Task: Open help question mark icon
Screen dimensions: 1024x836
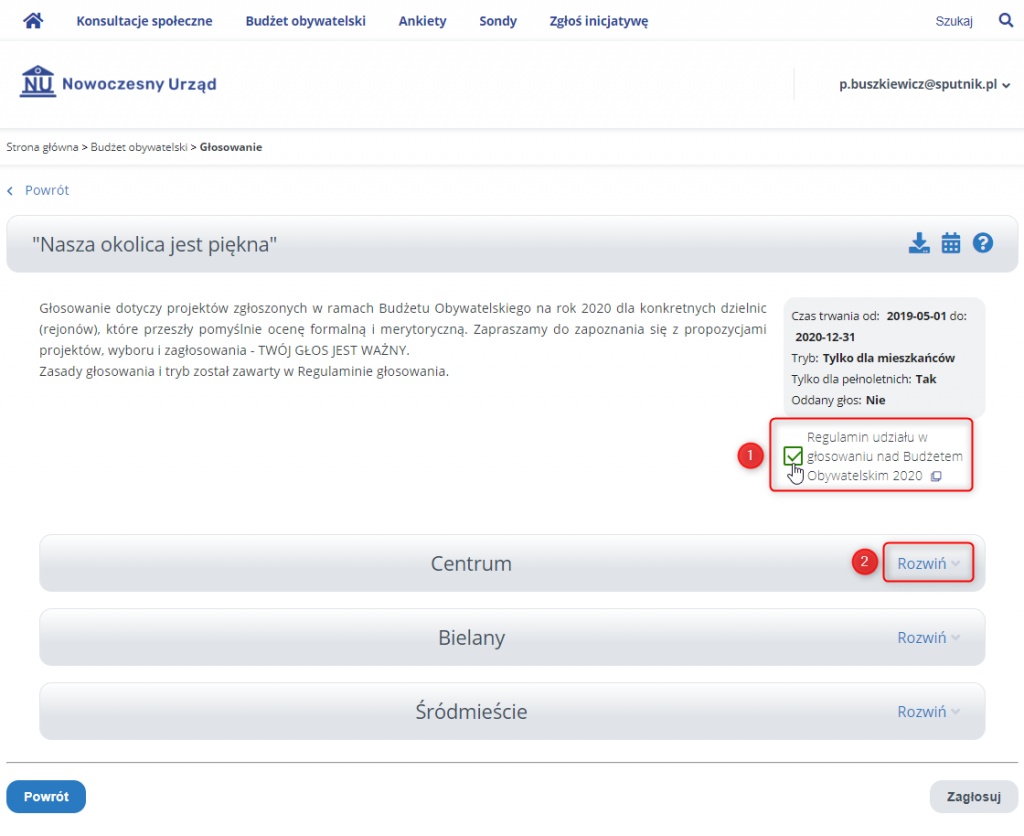Action: [x=983, y=243]
